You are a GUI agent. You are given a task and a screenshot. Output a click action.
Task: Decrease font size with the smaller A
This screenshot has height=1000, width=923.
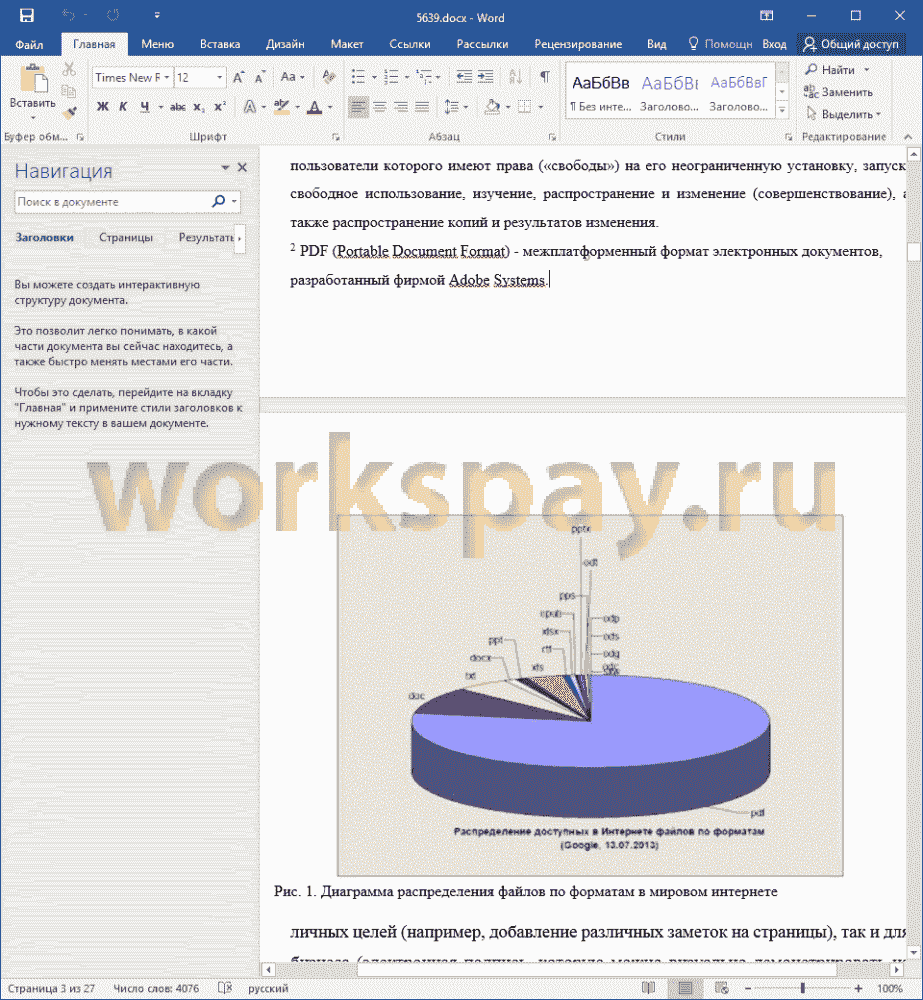coord(260,78)
